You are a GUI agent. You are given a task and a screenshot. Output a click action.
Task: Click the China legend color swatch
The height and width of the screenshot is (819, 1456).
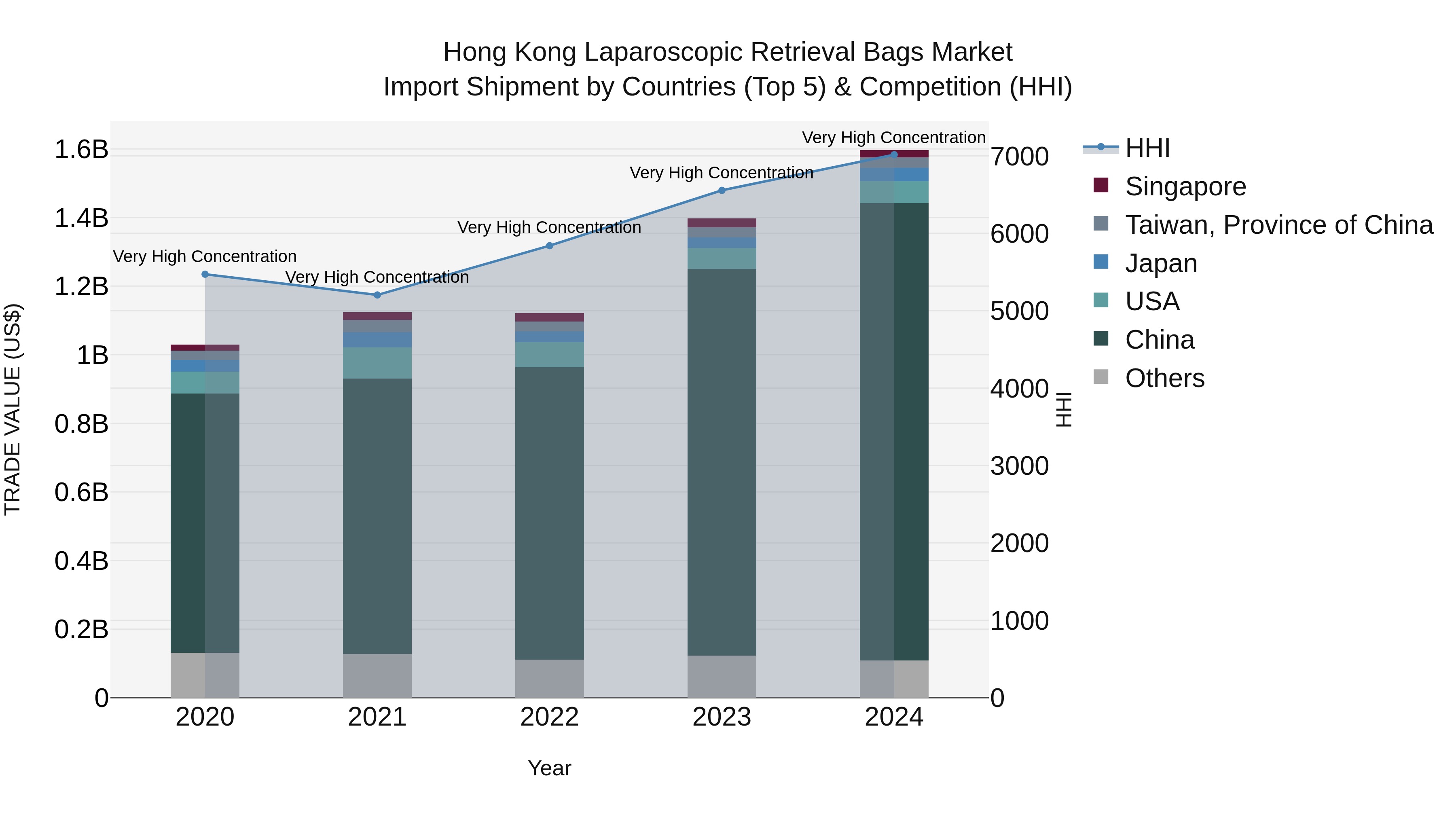coord(1101,338)
